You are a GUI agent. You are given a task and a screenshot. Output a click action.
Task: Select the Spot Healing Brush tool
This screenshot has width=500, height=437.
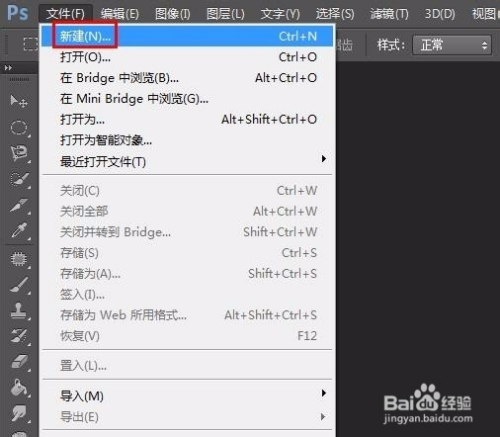[x=19, y=259]
